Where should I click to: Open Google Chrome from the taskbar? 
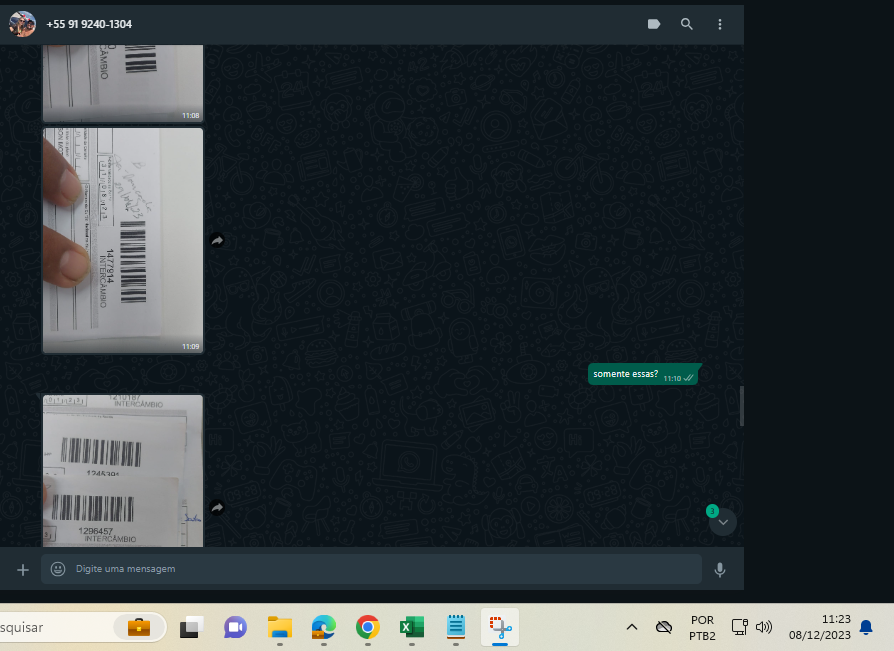tap(368, 628)
